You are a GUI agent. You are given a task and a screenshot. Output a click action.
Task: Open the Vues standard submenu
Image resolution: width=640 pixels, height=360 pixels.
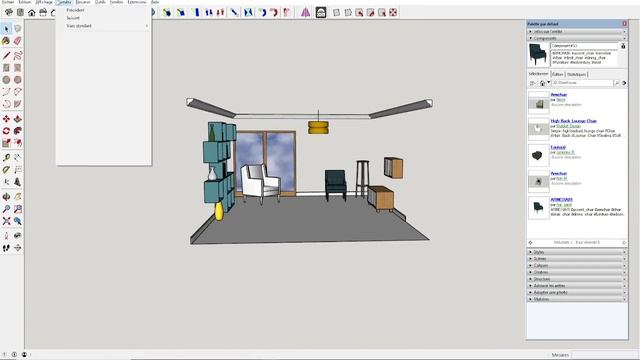(x=104, y=26)
